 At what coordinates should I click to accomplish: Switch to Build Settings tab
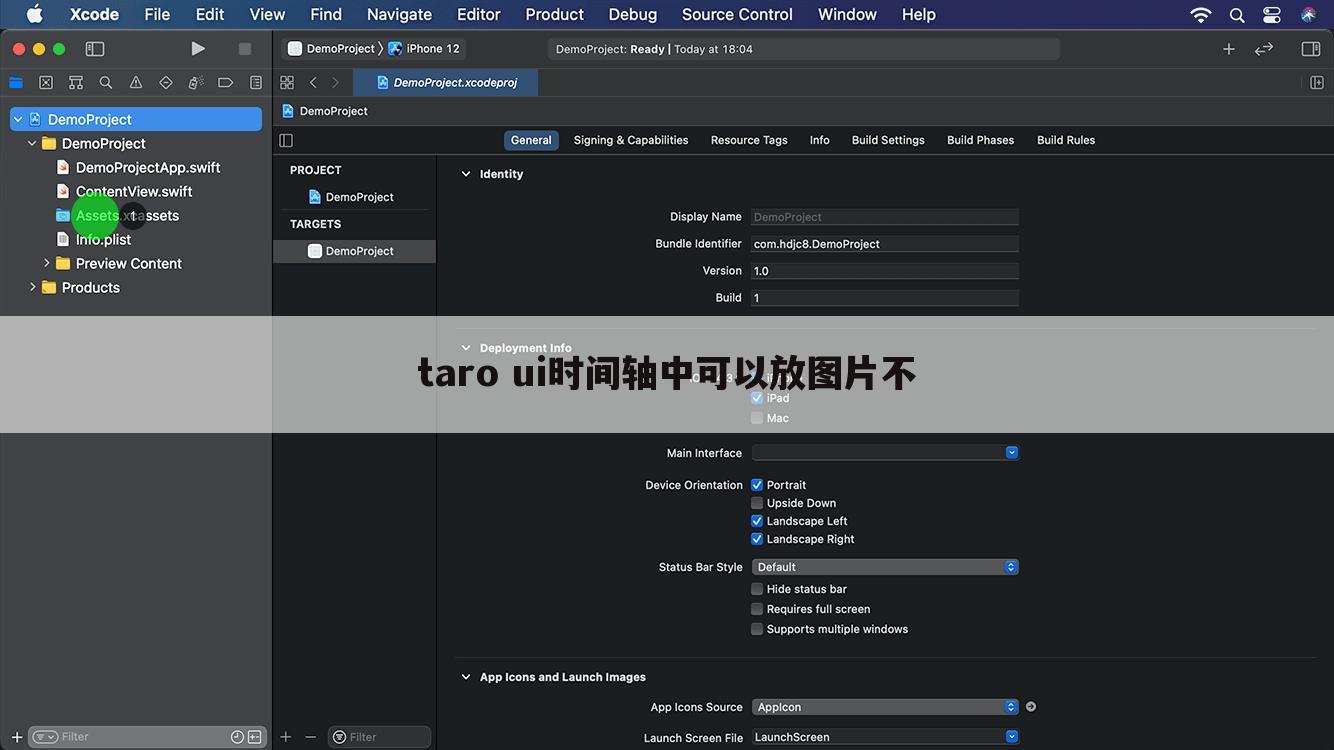point(888,140)
